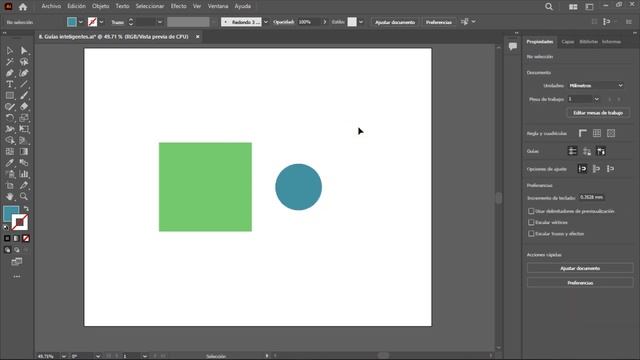The width and height of the screenshot is (640, 360).
Task: Select the Type (T) tool
Action: pos(10,84)
